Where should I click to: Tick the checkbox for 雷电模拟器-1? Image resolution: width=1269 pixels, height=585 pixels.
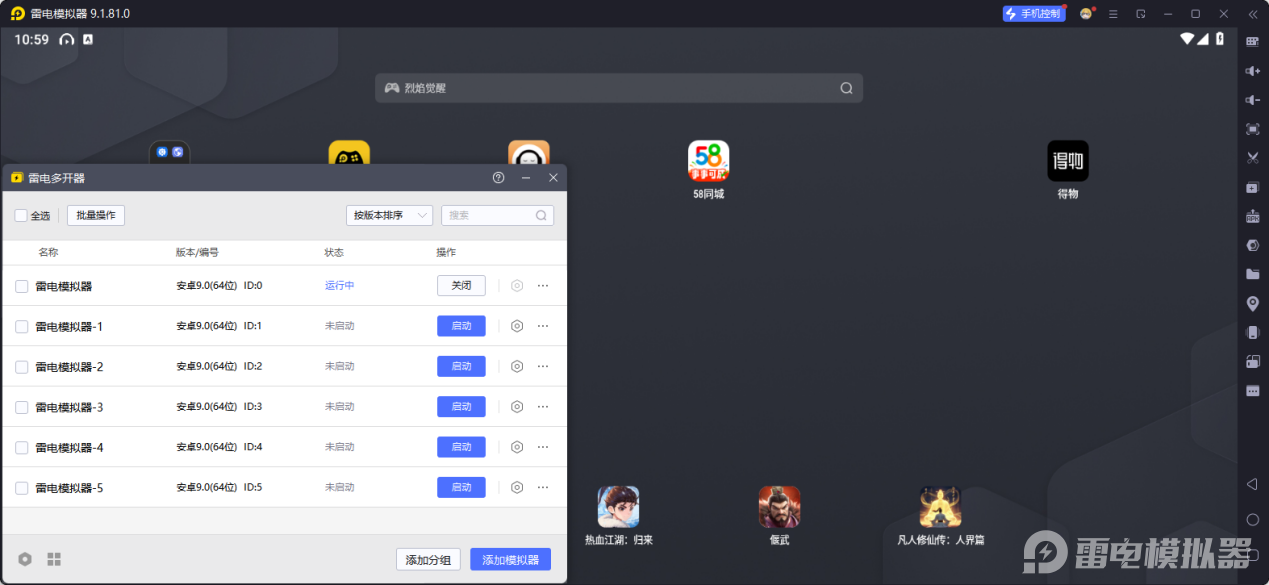[x=21, y=326]
